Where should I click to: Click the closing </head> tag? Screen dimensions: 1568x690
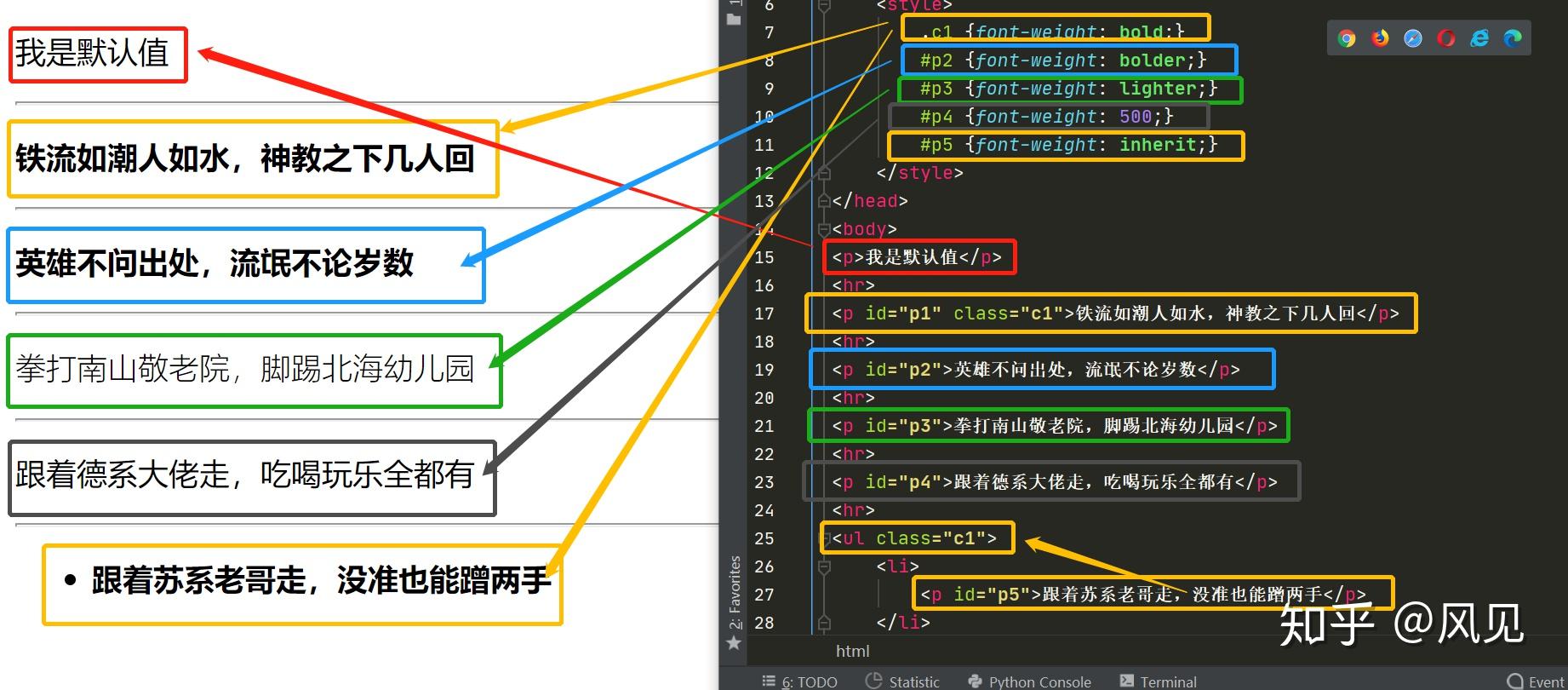click(x=870, y=201)
